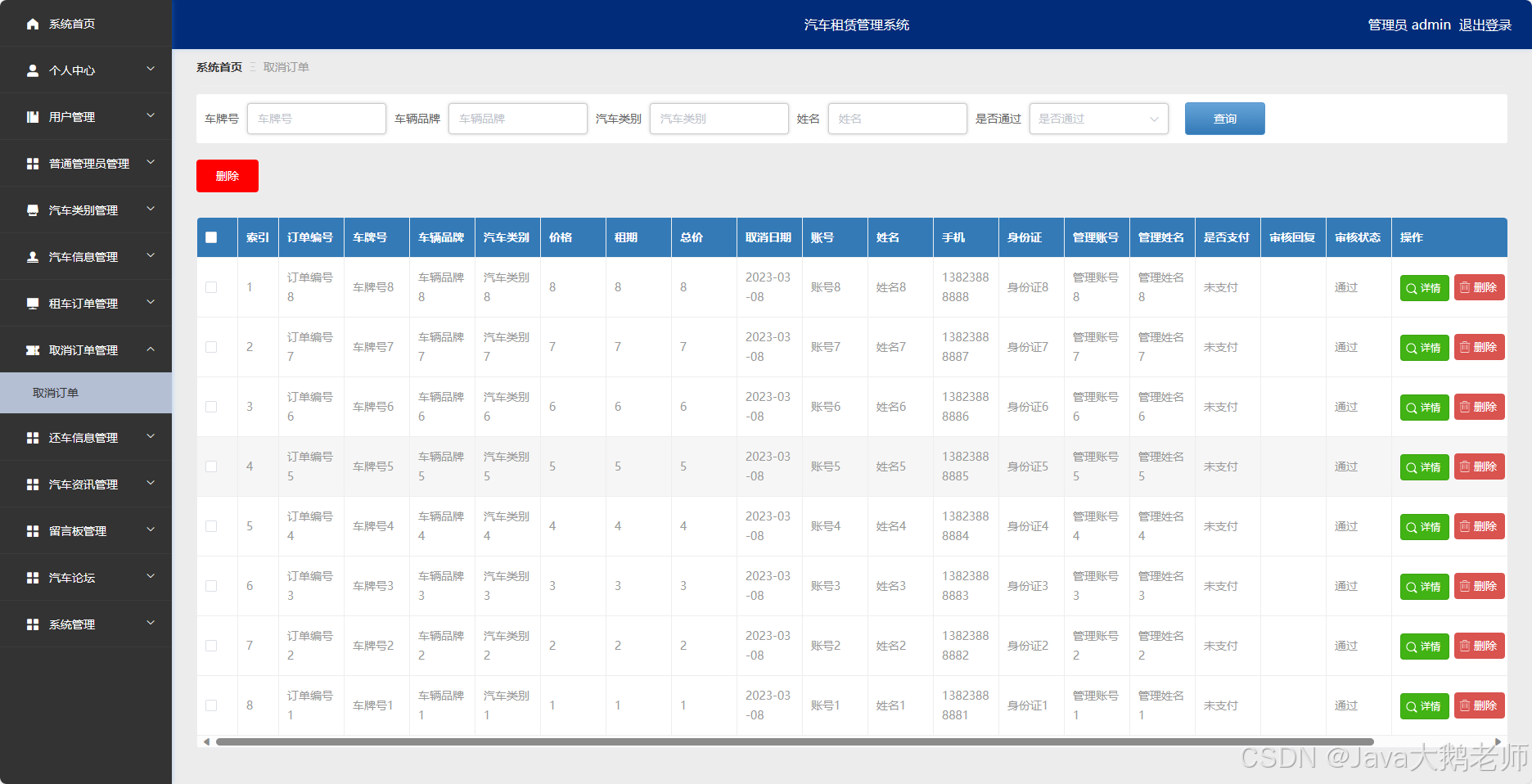Click the grid icon beside 留言板管理
Screen dimensions: 1532x784
[x=33, y=531]
